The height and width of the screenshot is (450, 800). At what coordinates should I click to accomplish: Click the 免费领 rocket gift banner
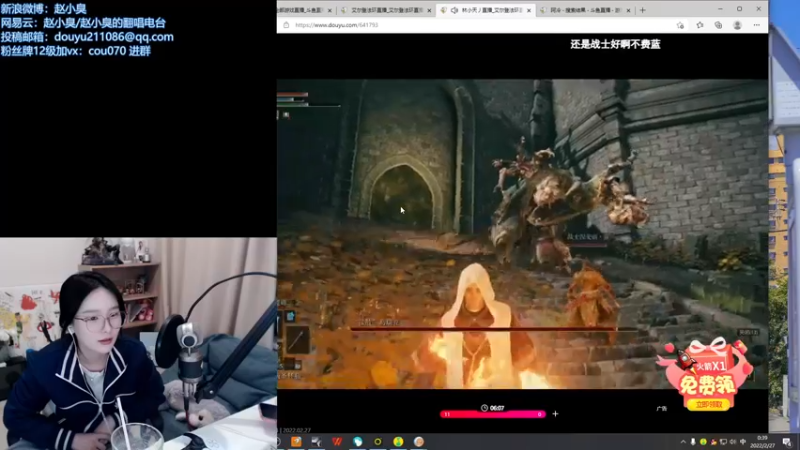pyautogui.click(x=708, y=375)
